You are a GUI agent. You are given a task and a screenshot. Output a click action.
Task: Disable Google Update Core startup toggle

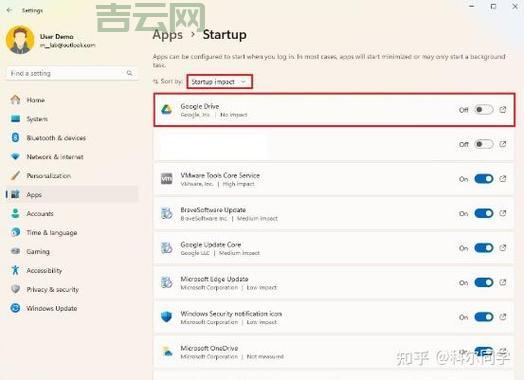pos(484,248)
